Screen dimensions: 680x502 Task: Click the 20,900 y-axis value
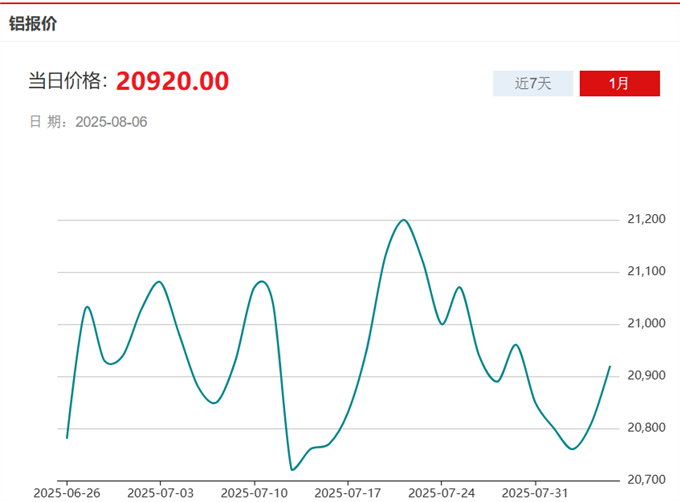(x=643, y=376)
